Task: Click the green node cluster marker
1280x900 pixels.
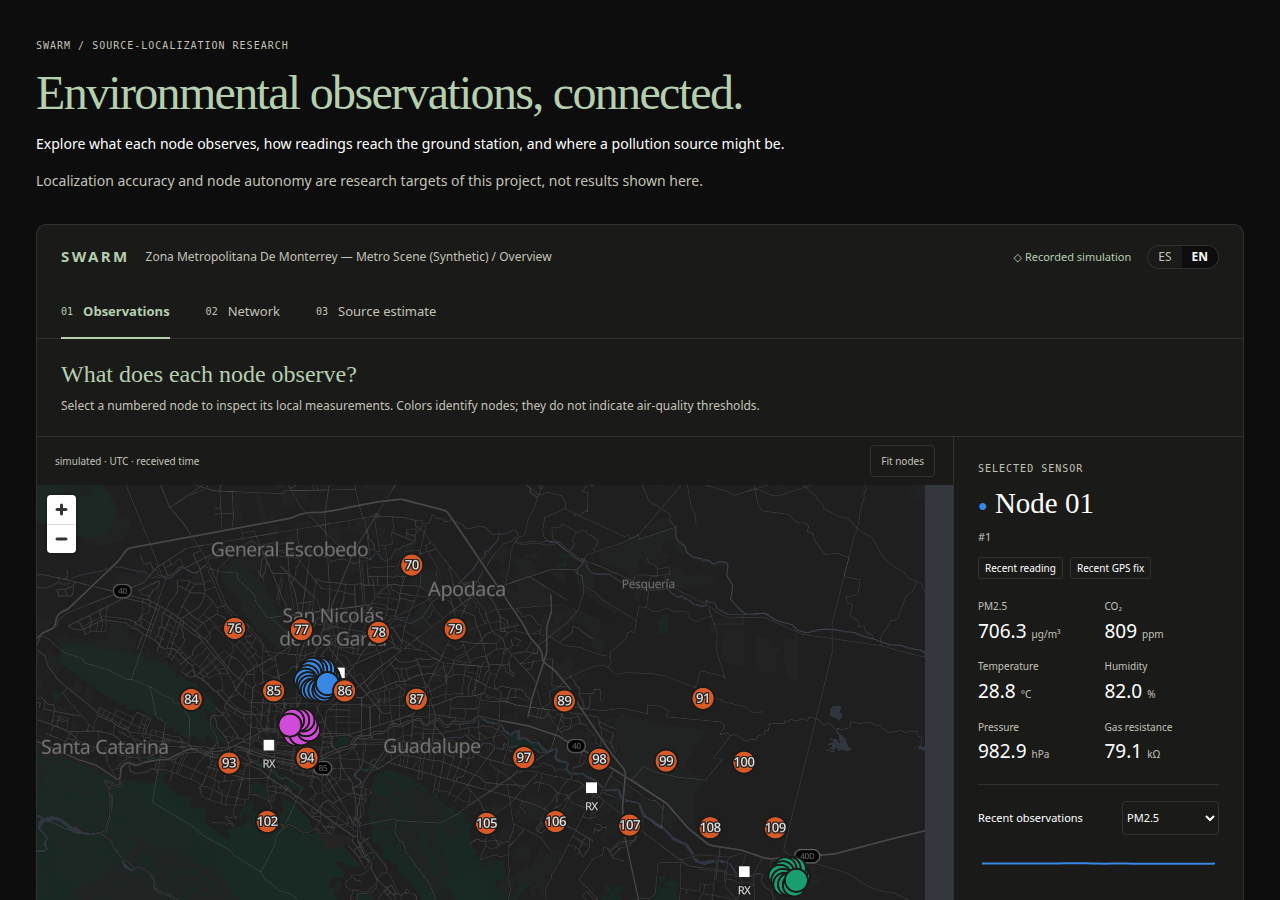Action: (x=789, y=877)
